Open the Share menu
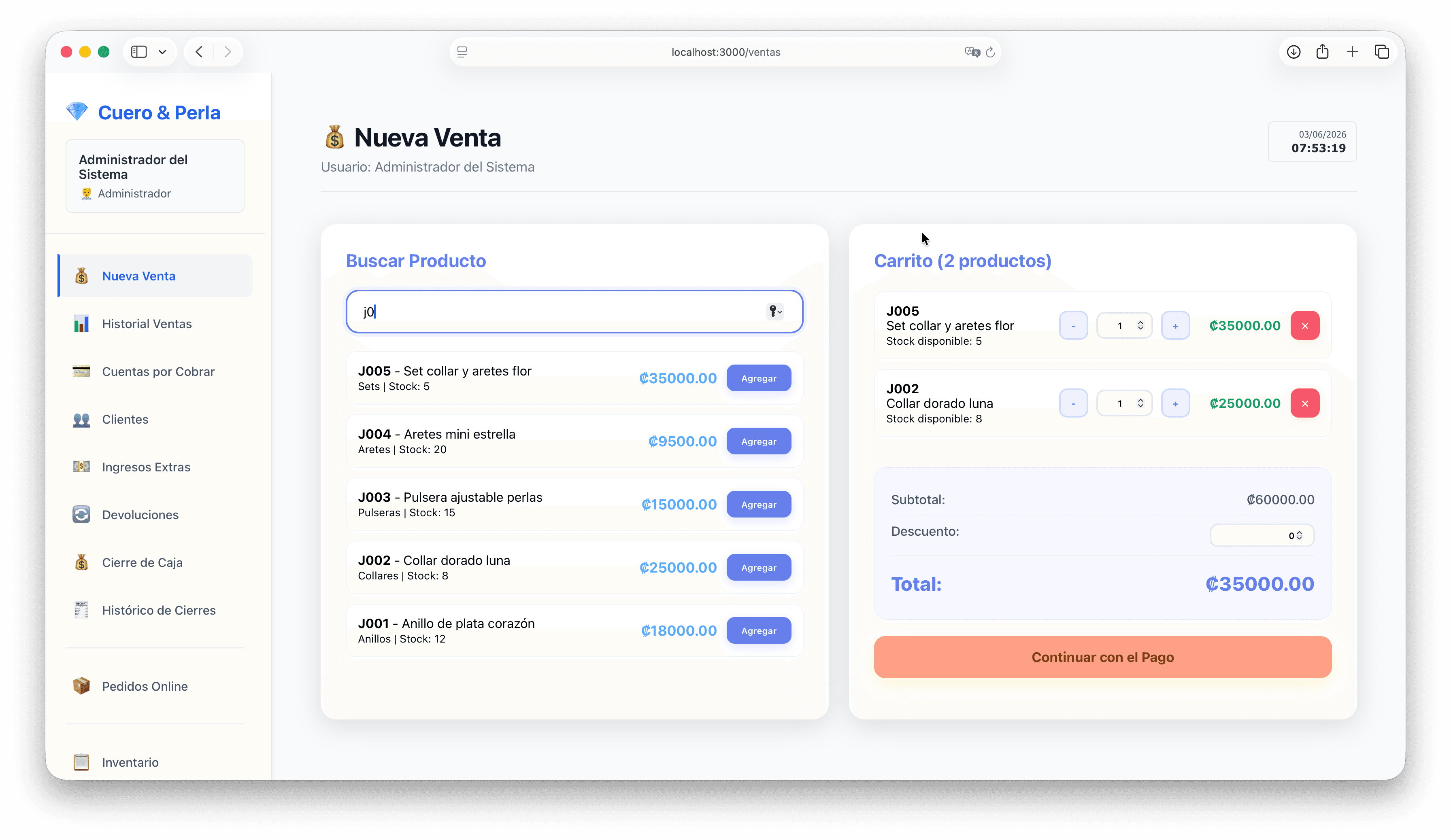Image resolution: width=1451 pixels, height=840 pixels. tap(1322, 51)
